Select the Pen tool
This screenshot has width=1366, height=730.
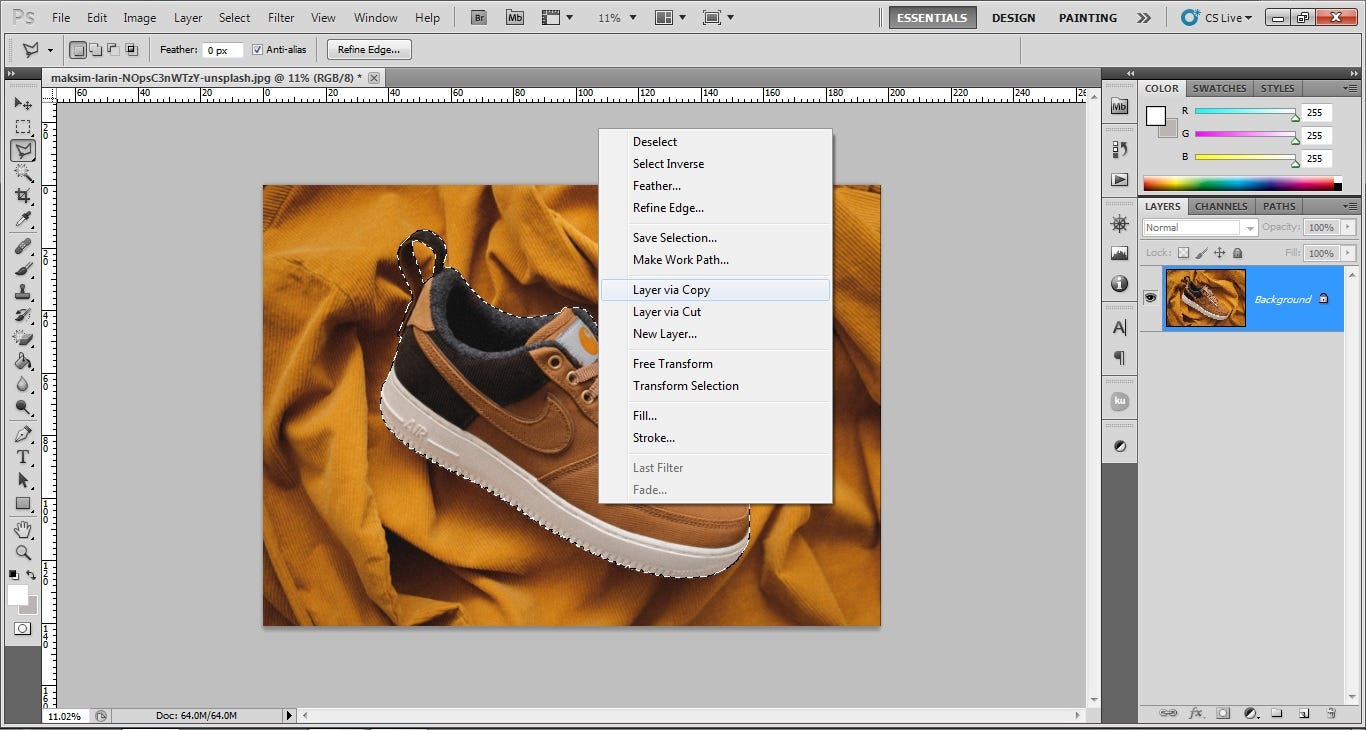click(x=23, y=434)
